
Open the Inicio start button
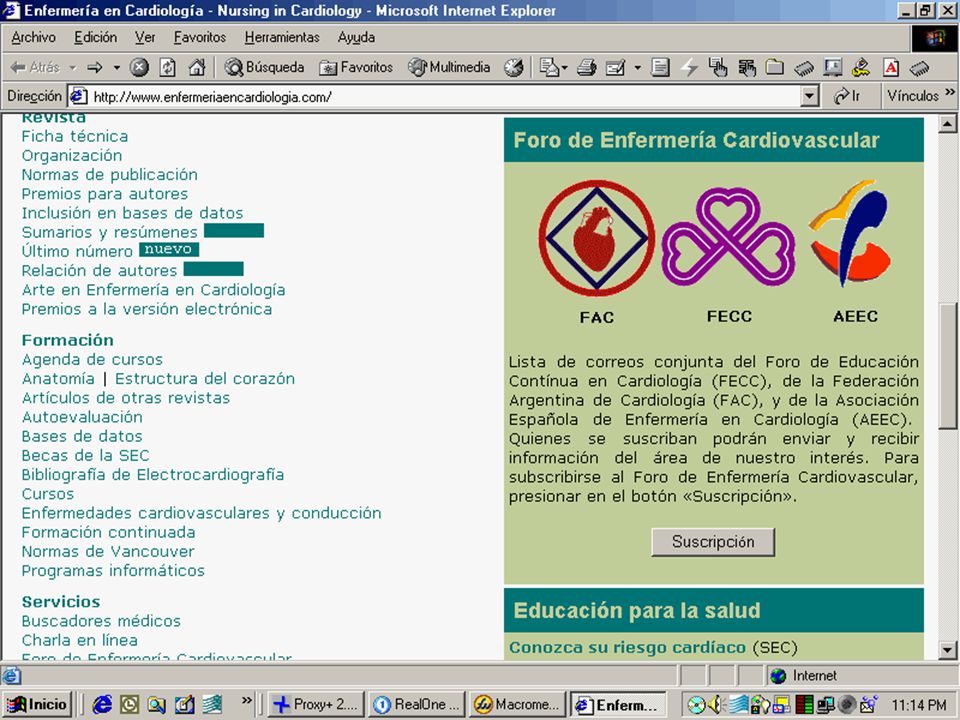39,705
